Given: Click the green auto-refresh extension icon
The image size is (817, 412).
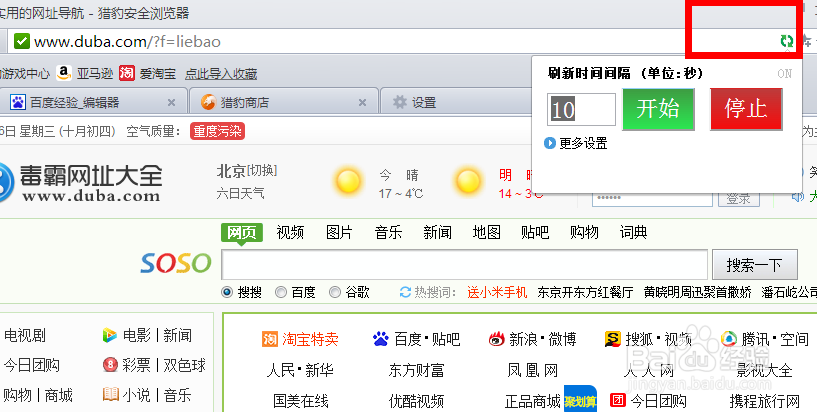Looking at the screenshot, I should pyautogui.click(x=786, y=41).
